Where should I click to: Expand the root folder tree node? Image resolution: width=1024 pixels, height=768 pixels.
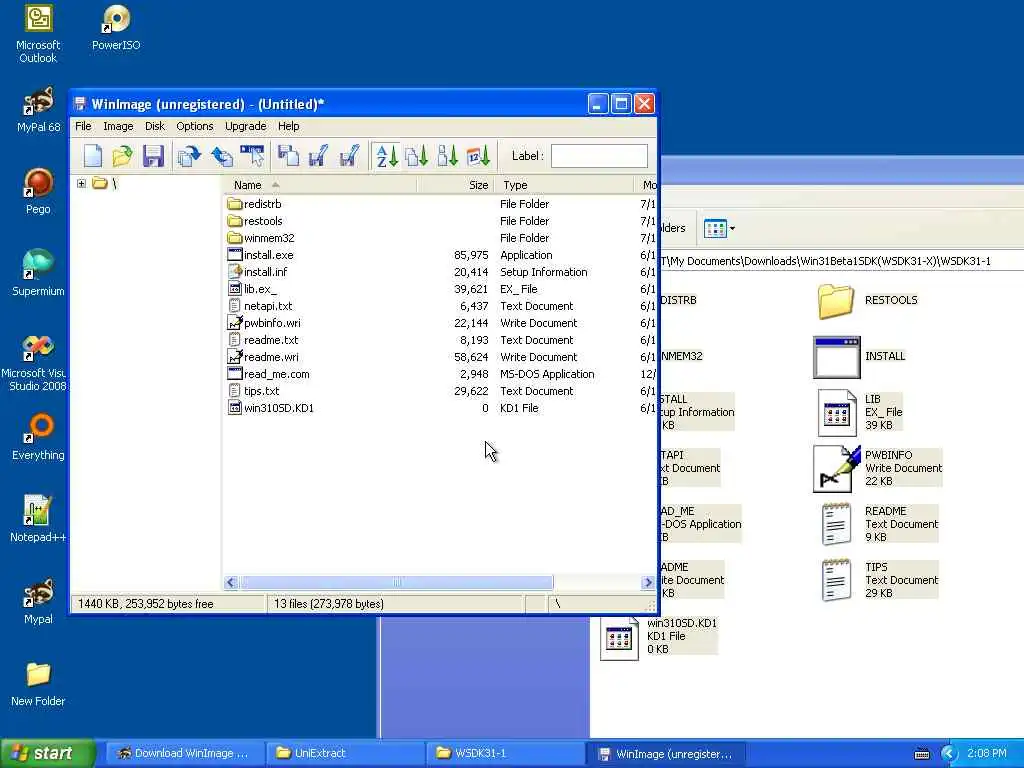(82, 184)
